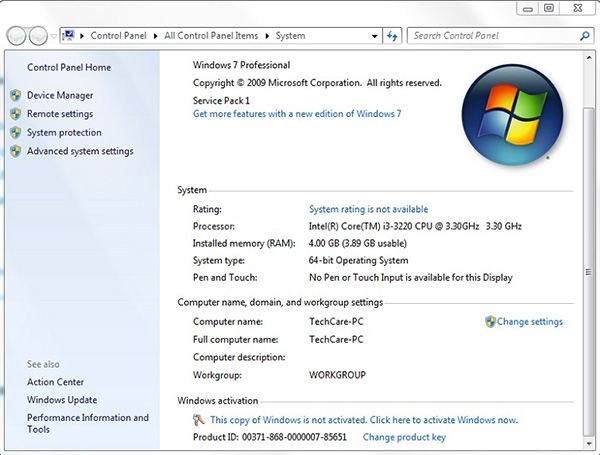Click the Forward navigation arrow button
Screen dimensions: 600x455
38,36
